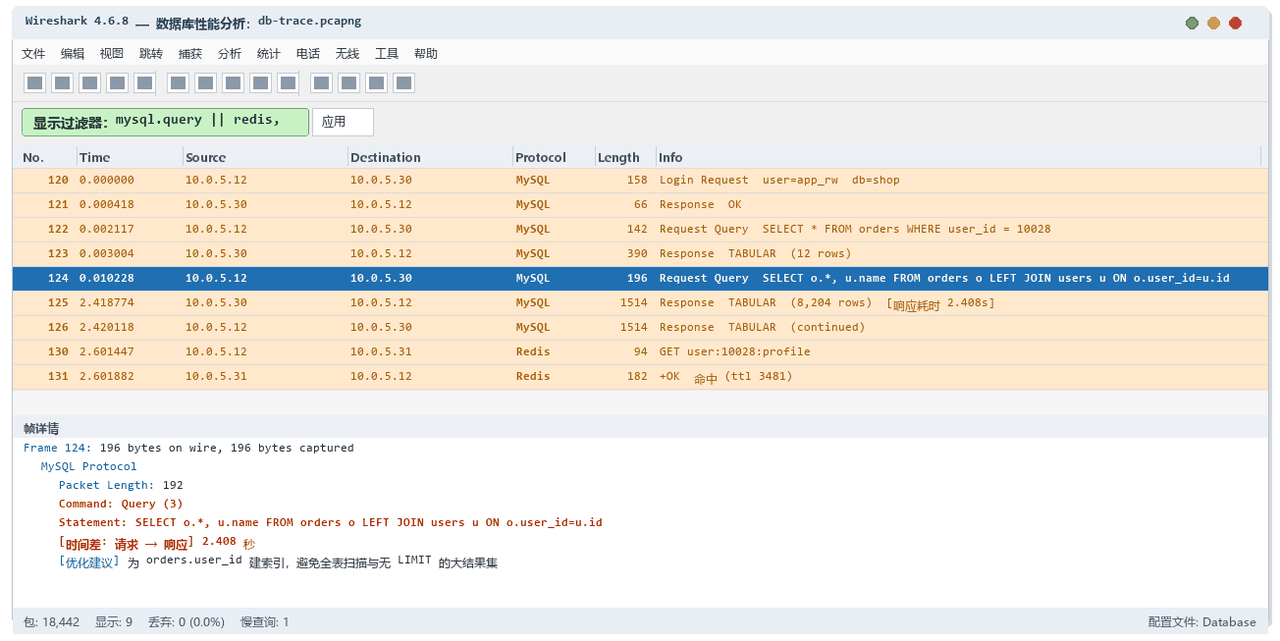Click the 帧详情 panel header
The height and width of the screenshot is (641, 1280).
[x=640, y=428]
